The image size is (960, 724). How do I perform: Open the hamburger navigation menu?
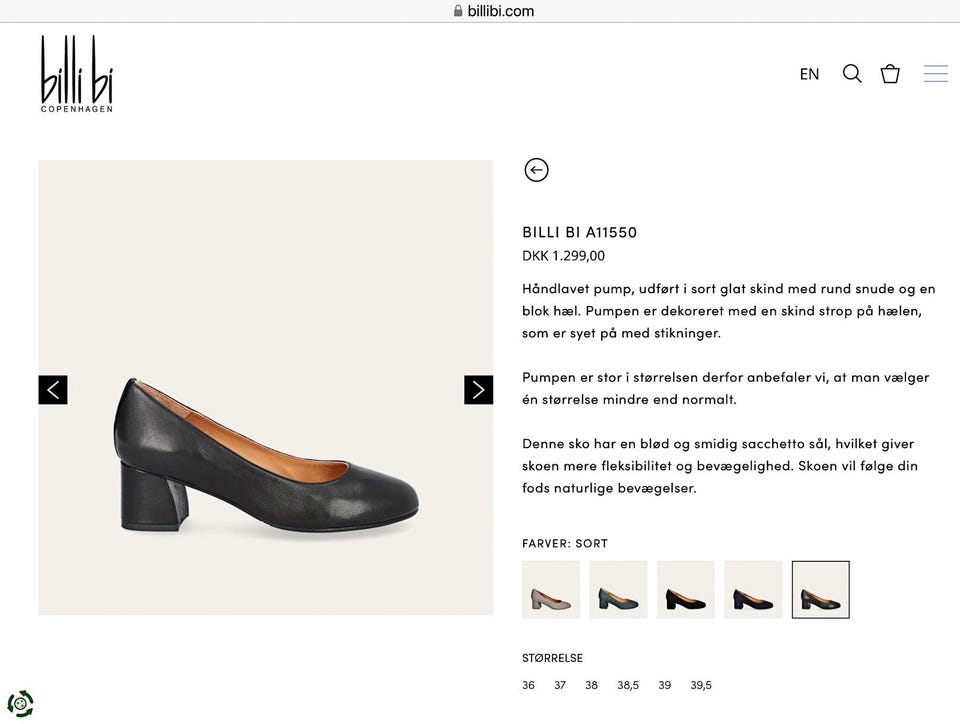point(935,74)
